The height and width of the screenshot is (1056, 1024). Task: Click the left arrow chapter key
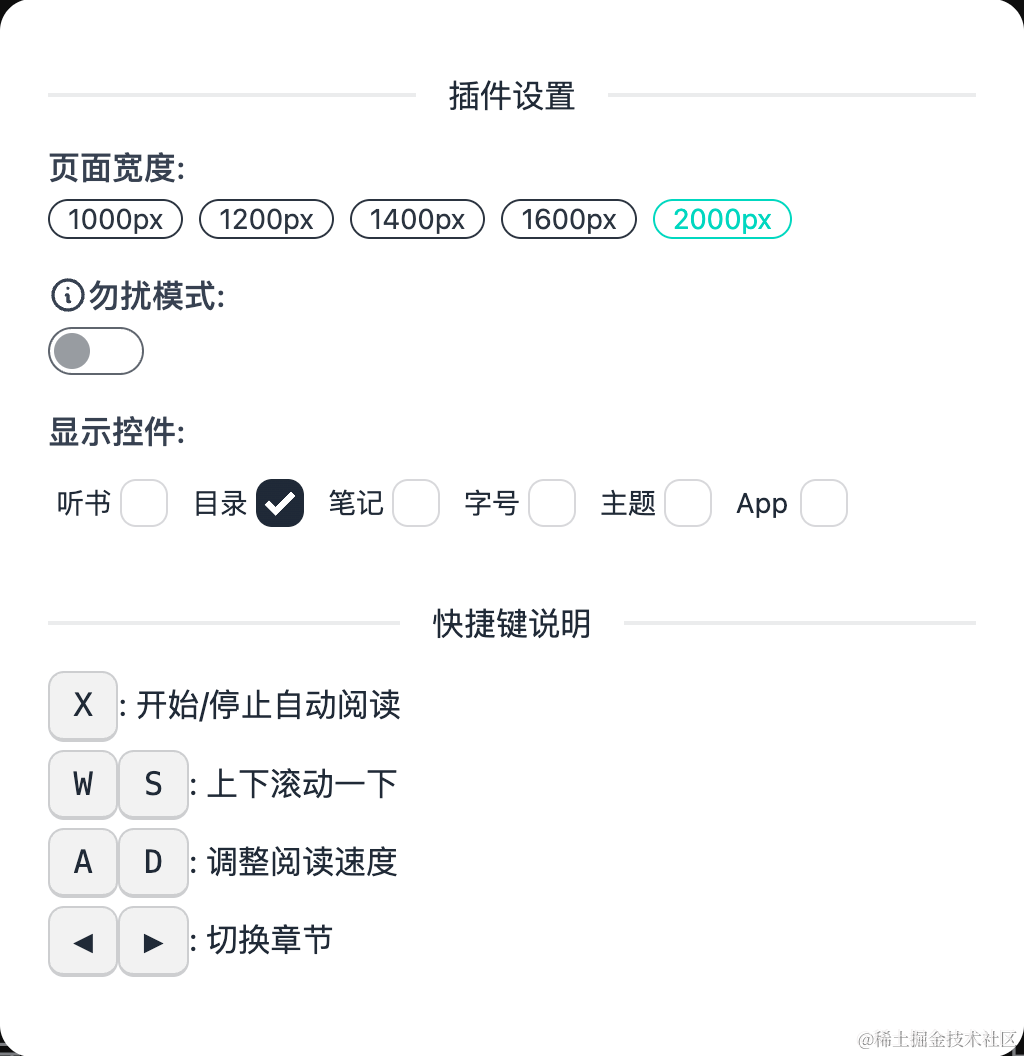(x=82, y=941)
